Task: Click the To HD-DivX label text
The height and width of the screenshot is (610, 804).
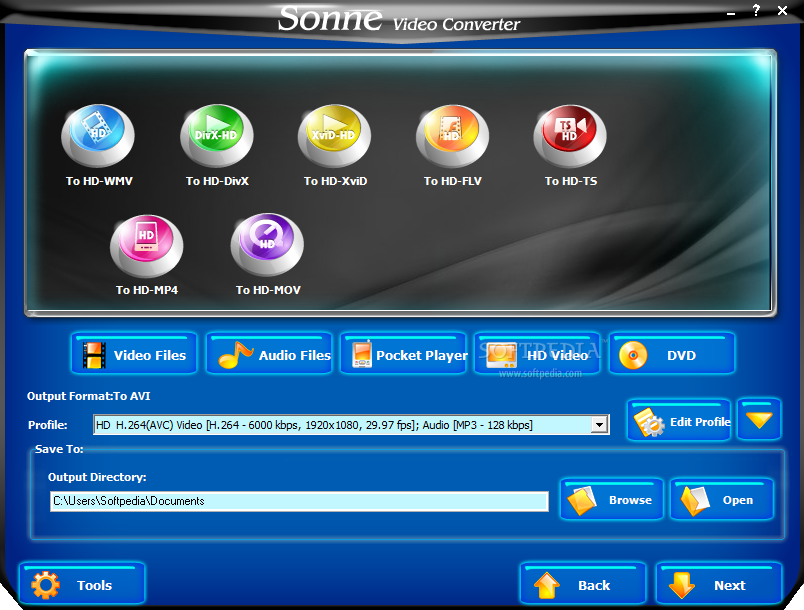Action: [x=217, y=181]
